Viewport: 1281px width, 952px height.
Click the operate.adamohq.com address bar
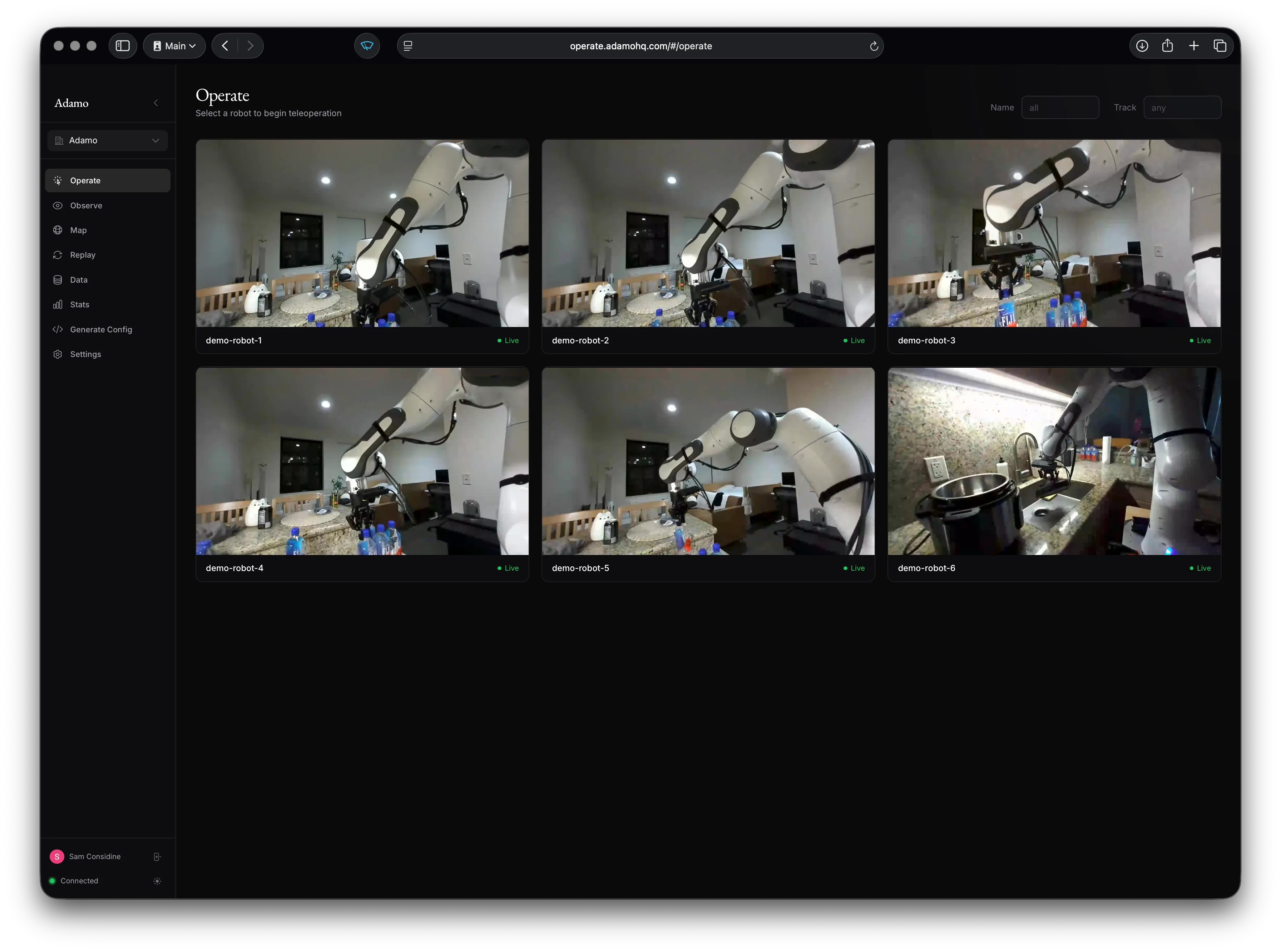[x=640, y=45]
